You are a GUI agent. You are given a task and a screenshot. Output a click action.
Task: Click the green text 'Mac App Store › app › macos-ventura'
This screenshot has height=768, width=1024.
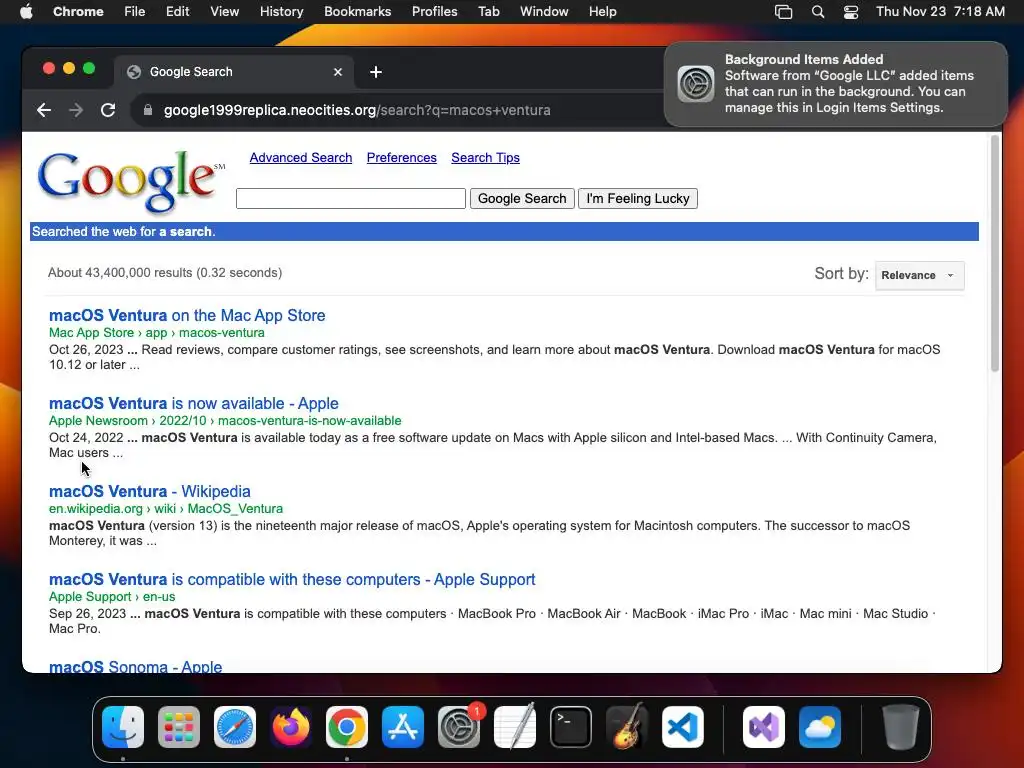click(157, 332)
